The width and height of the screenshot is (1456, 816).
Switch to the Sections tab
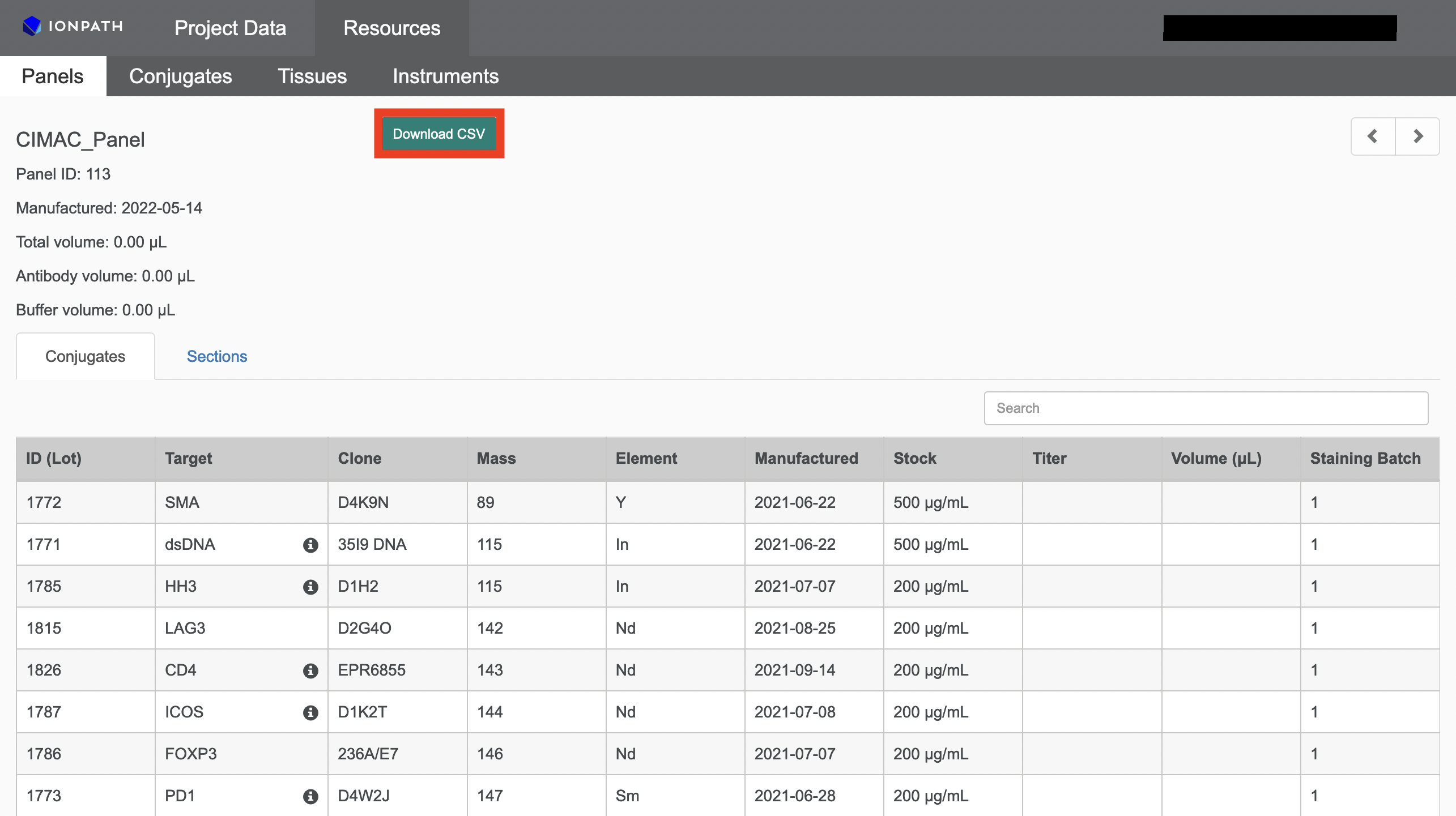(217, 356)
